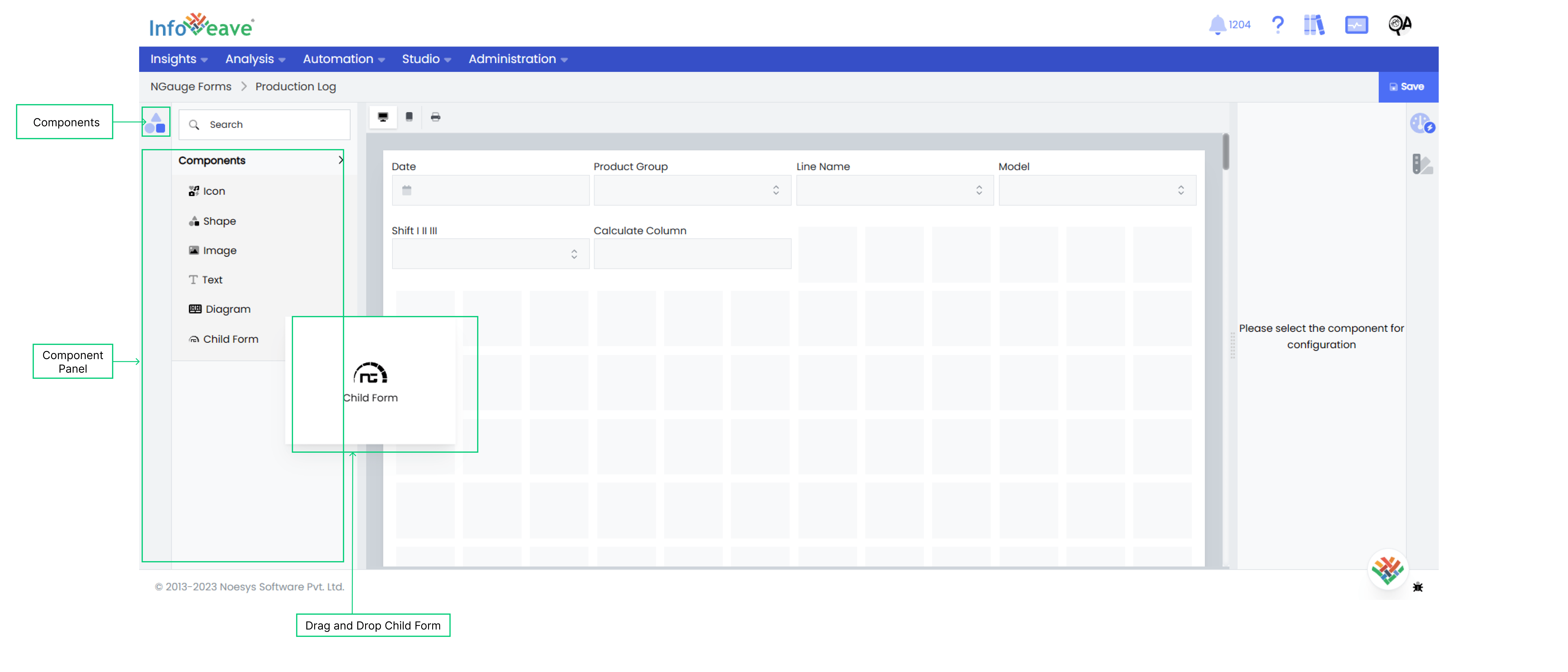Viewport: 1568px width, 672px height.
Task: Select the Icon component
Action: tap(207, 191)
